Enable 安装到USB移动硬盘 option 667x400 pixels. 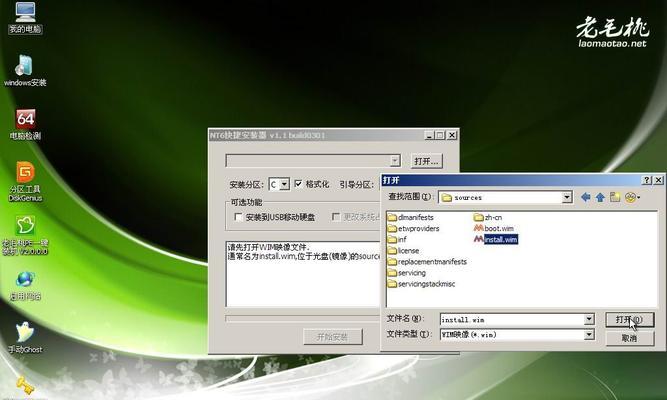click(x=238, y=216)
